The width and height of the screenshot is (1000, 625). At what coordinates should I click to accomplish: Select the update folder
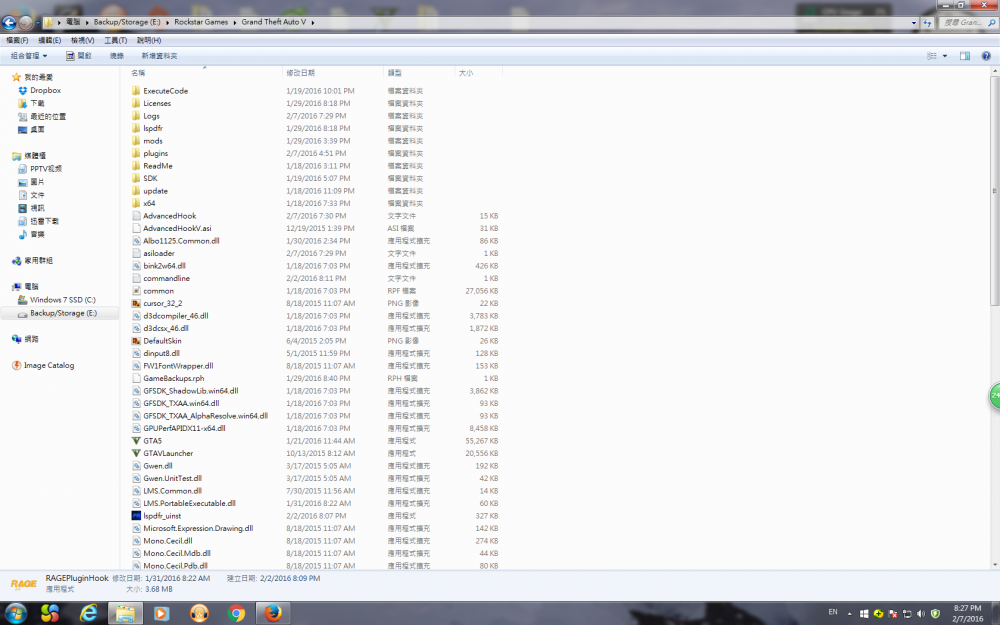156,191
